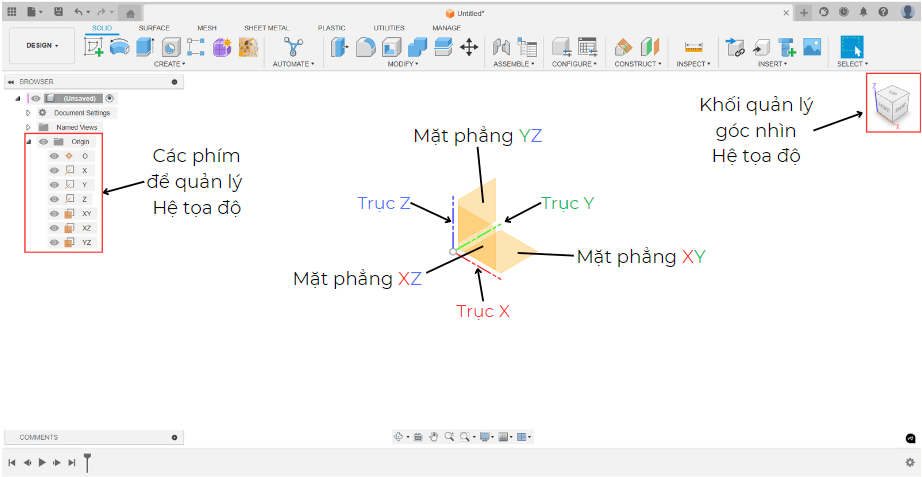Toggle visibility of the Origin folder

pyautogui.click(x=43, y=141)
